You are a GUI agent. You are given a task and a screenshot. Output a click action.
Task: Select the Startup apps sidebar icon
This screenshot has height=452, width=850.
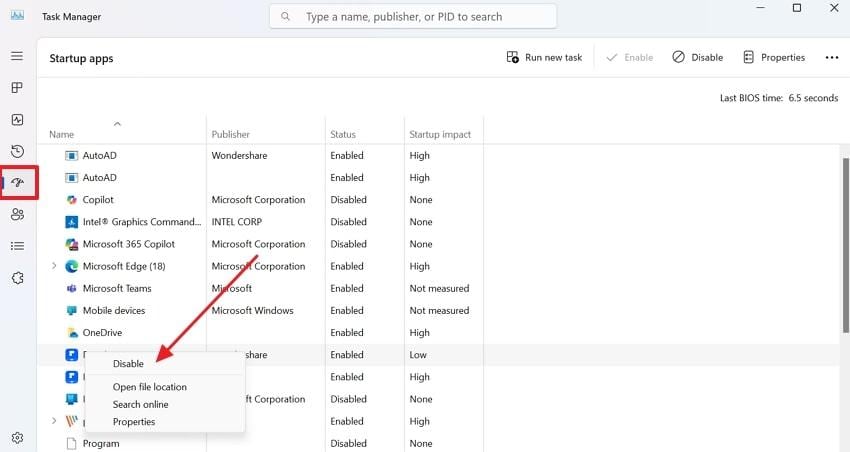18,183
